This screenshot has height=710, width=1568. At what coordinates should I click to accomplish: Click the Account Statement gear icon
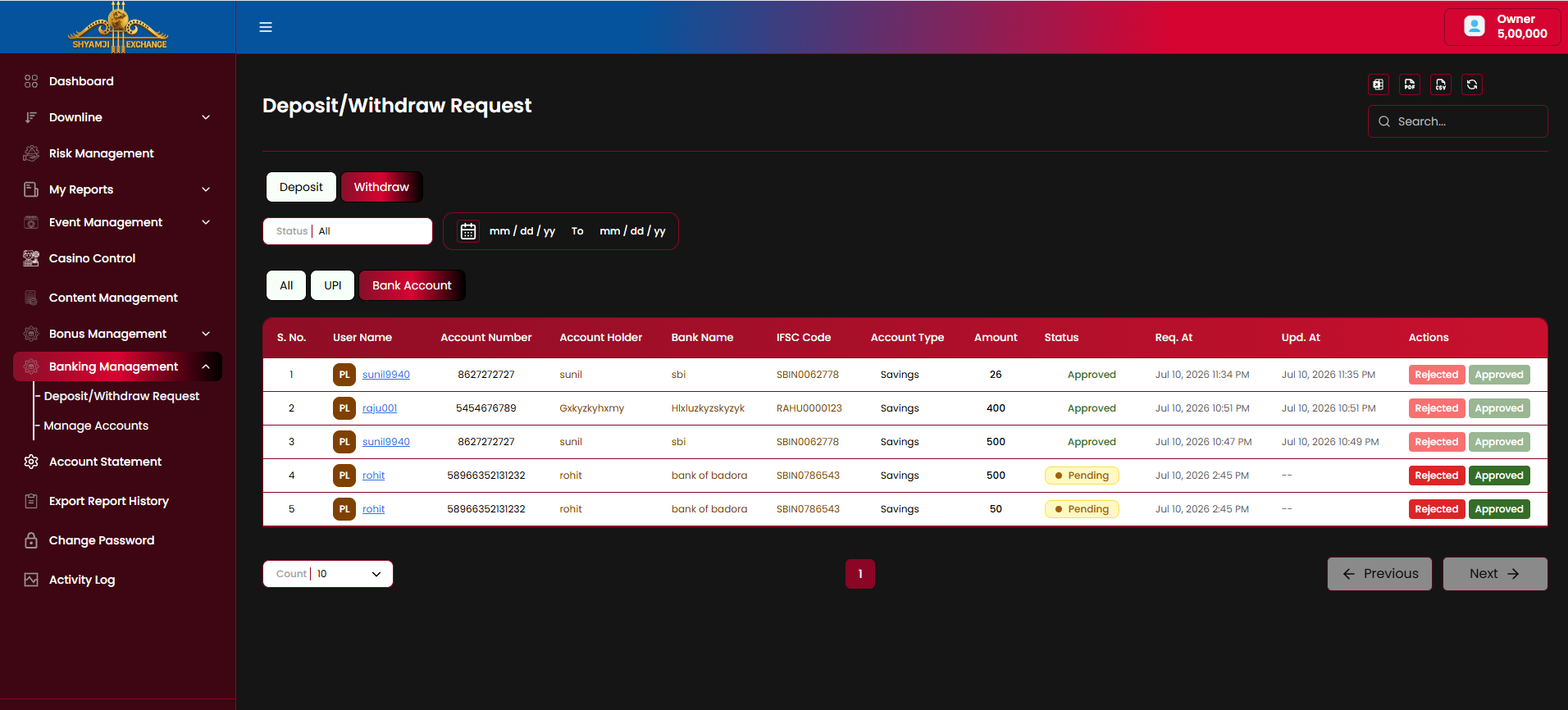(x=31, y=462)
